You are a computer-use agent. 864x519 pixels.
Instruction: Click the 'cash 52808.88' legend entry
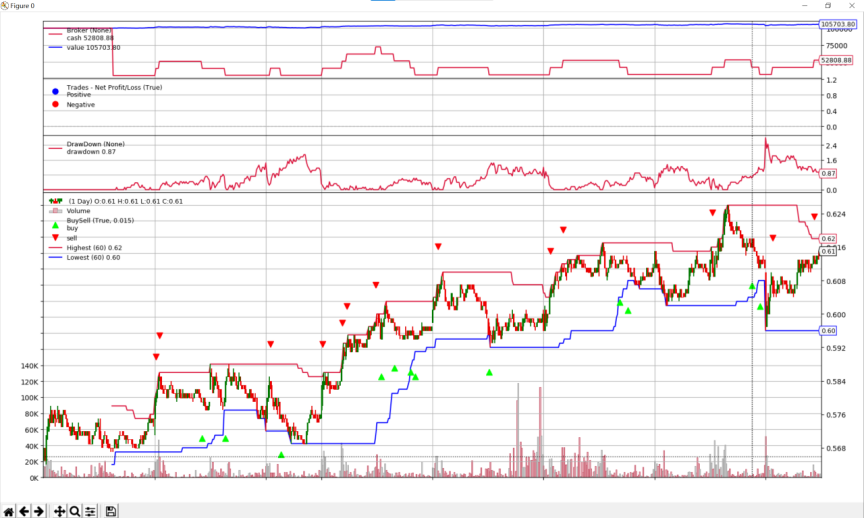pyautogui.click(x=90, y=38)
